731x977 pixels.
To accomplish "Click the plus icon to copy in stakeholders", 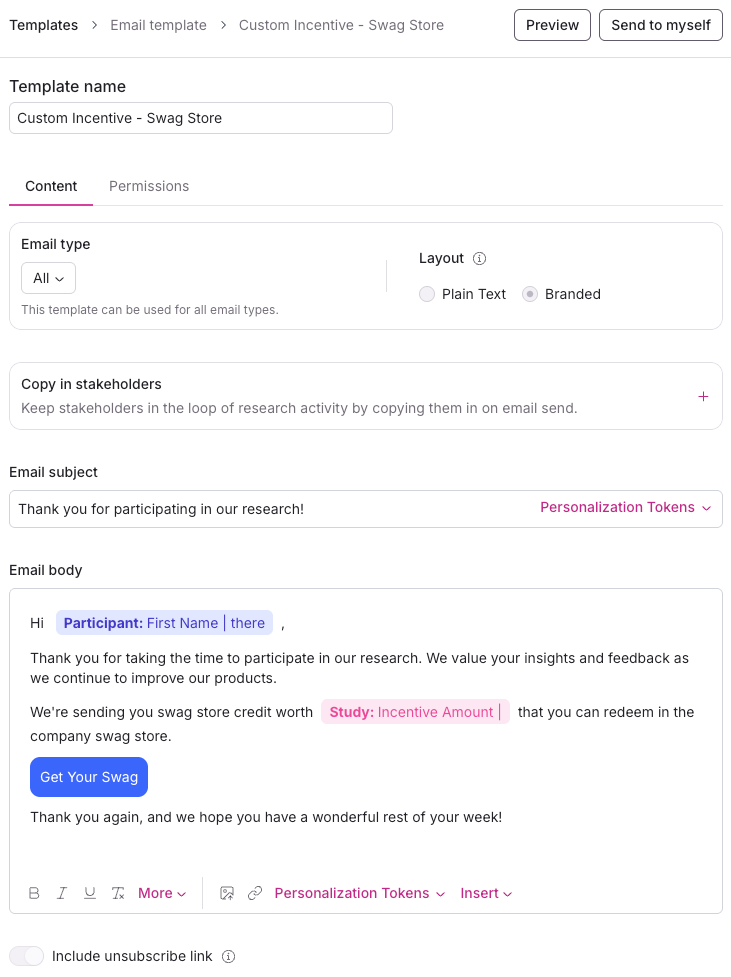I will pyautogui.click(x=703, y=396).
